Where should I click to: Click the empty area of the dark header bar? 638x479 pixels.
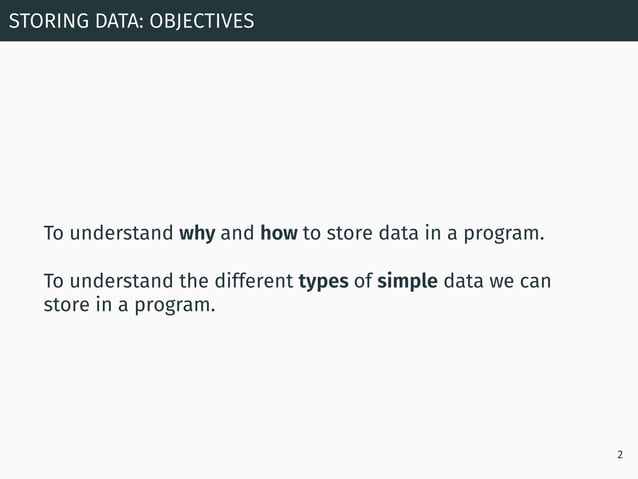(x=450, y=20)
